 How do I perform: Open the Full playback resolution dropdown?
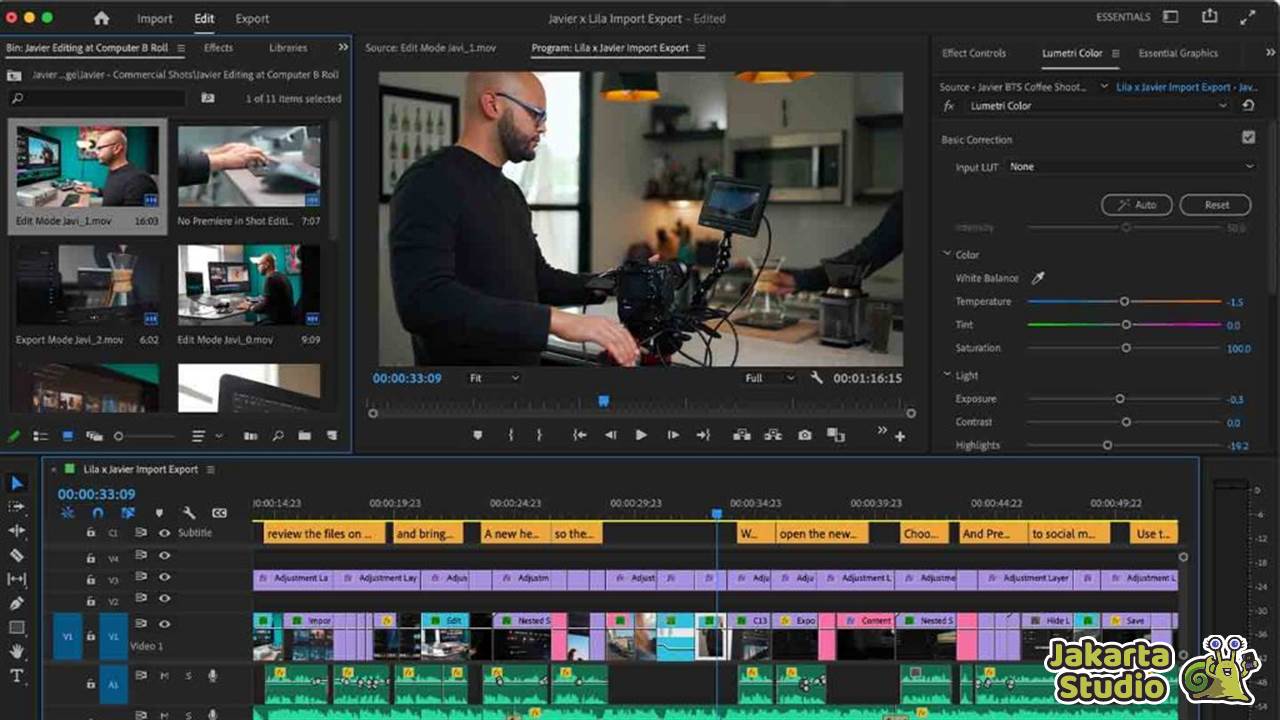coord(769,378)
